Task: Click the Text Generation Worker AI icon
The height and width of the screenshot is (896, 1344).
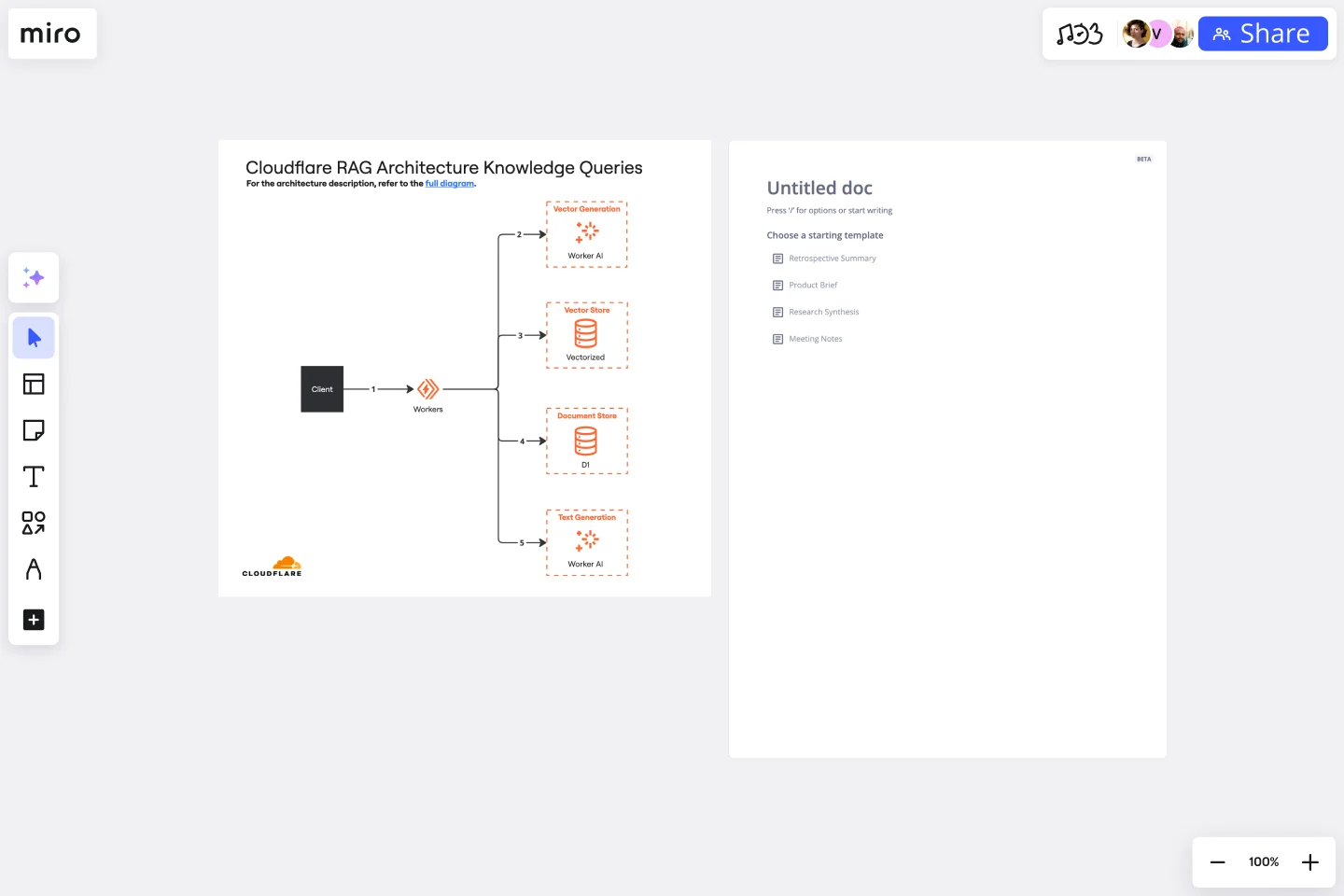Action: (587, 540)
